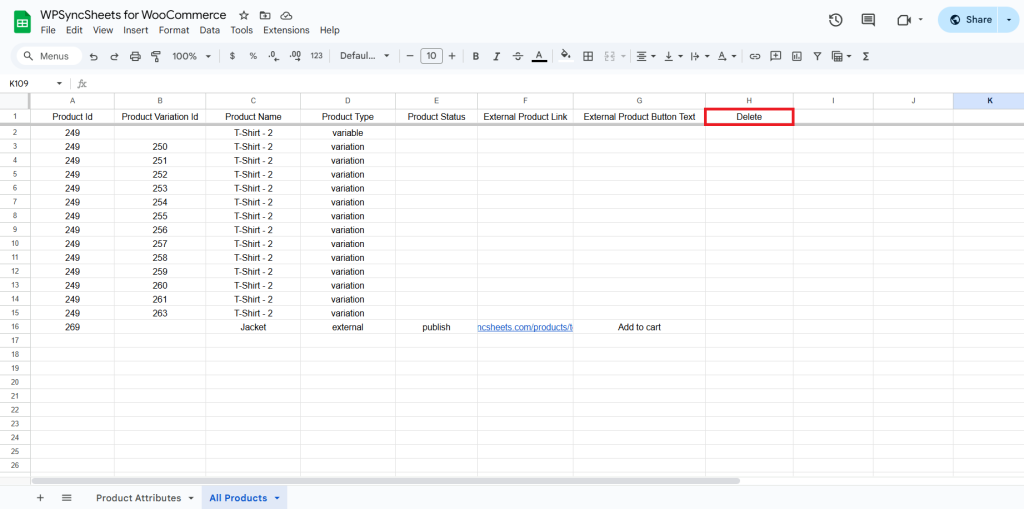Edit the font size field
Viewport: 1024px width, 509px height.
point(431,56)
